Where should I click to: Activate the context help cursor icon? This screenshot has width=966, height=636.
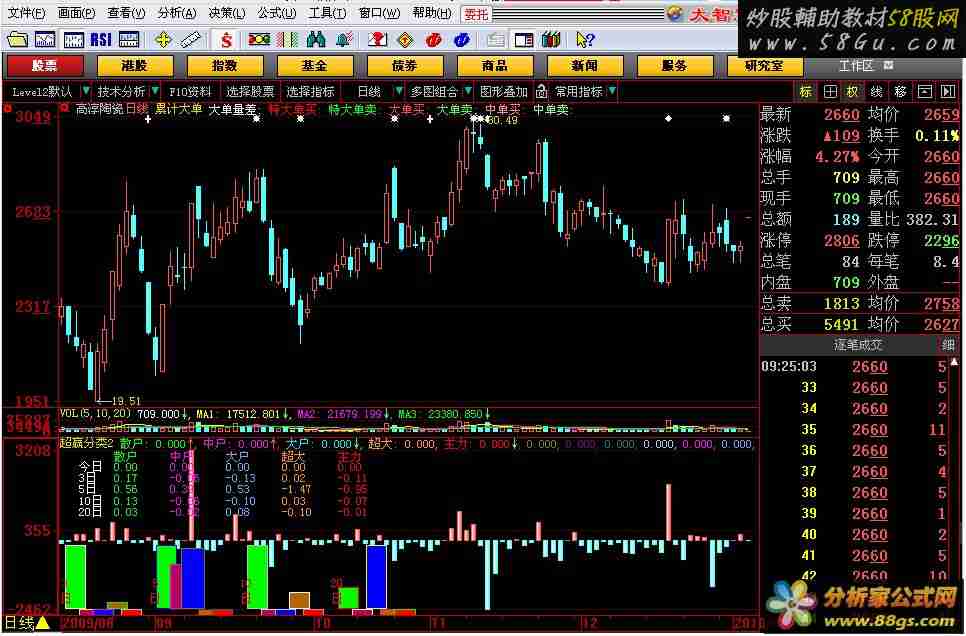point(584,40)
